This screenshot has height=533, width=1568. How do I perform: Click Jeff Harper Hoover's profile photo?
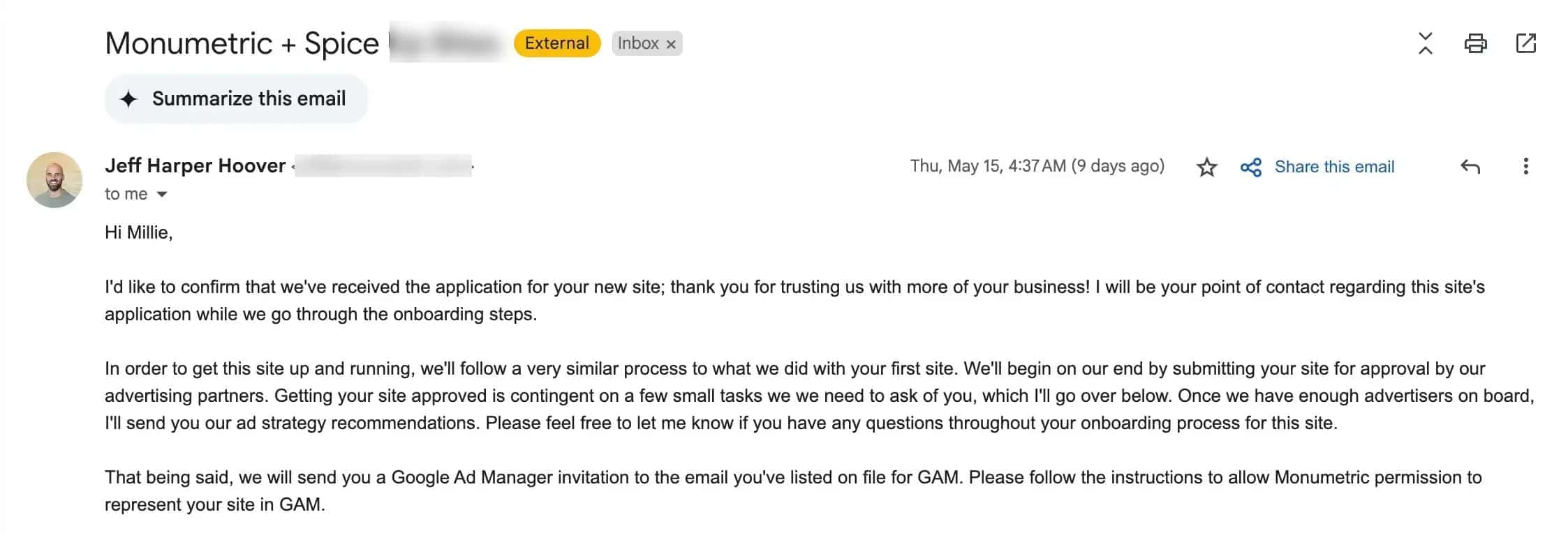coord(54,180)
